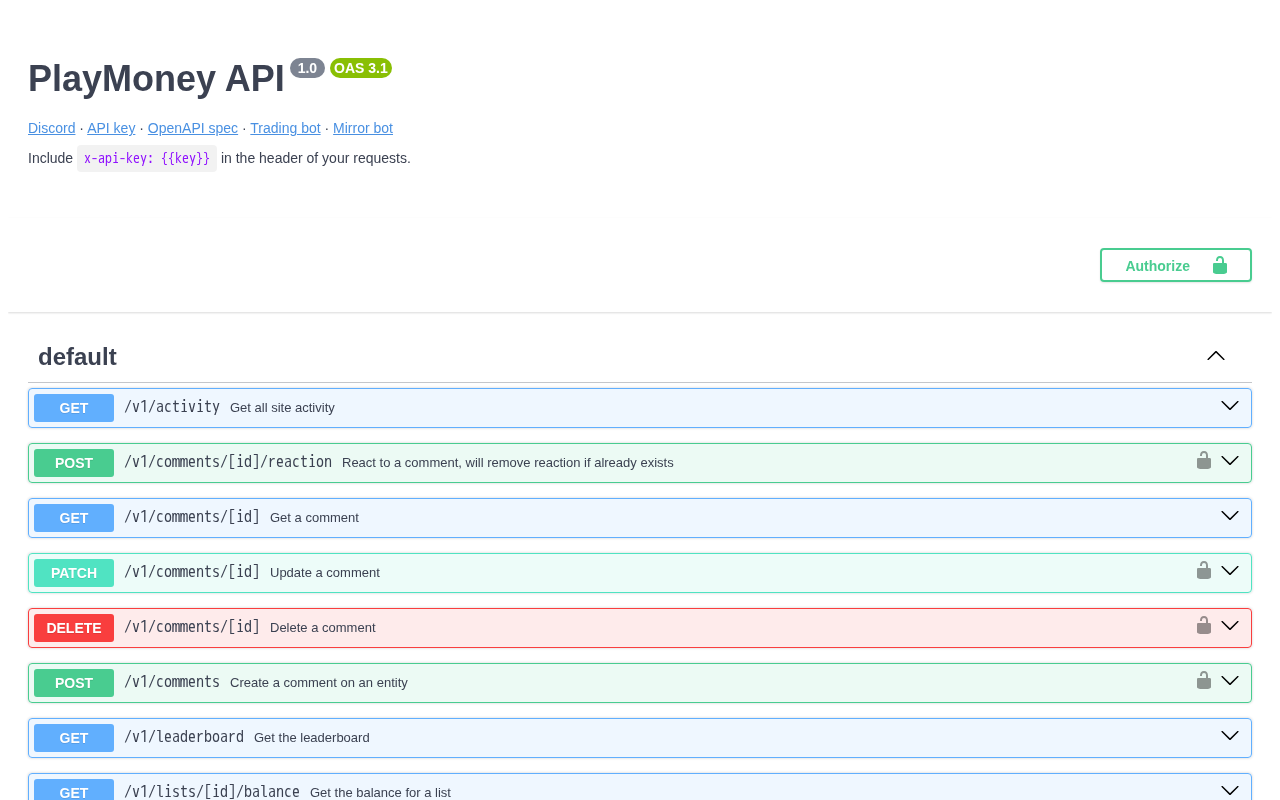The height and width of the screenshot is (800, 1280).
Task: Click the /v1/activity path text
Action: 172,407
